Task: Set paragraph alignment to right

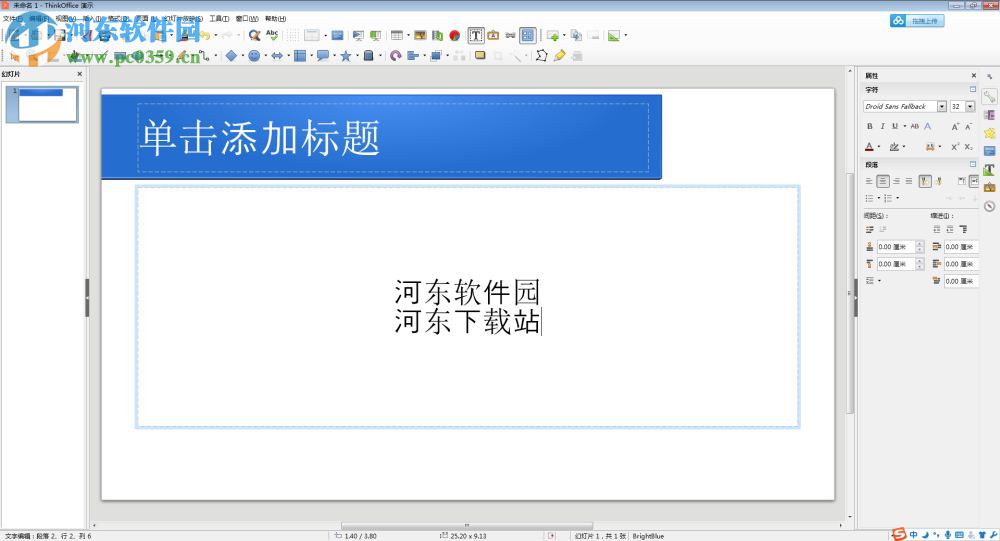Action: click(896, 182)
